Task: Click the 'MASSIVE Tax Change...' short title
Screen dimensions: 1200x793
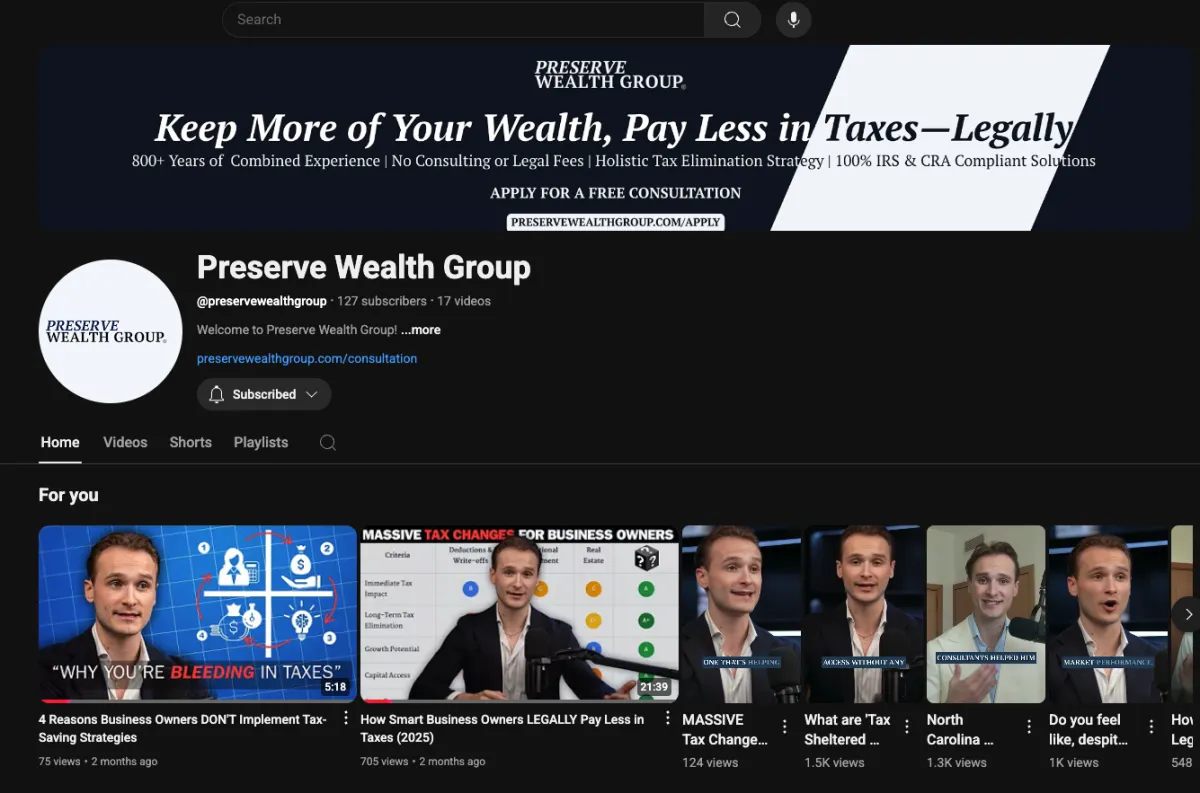Action: (725, 729)
